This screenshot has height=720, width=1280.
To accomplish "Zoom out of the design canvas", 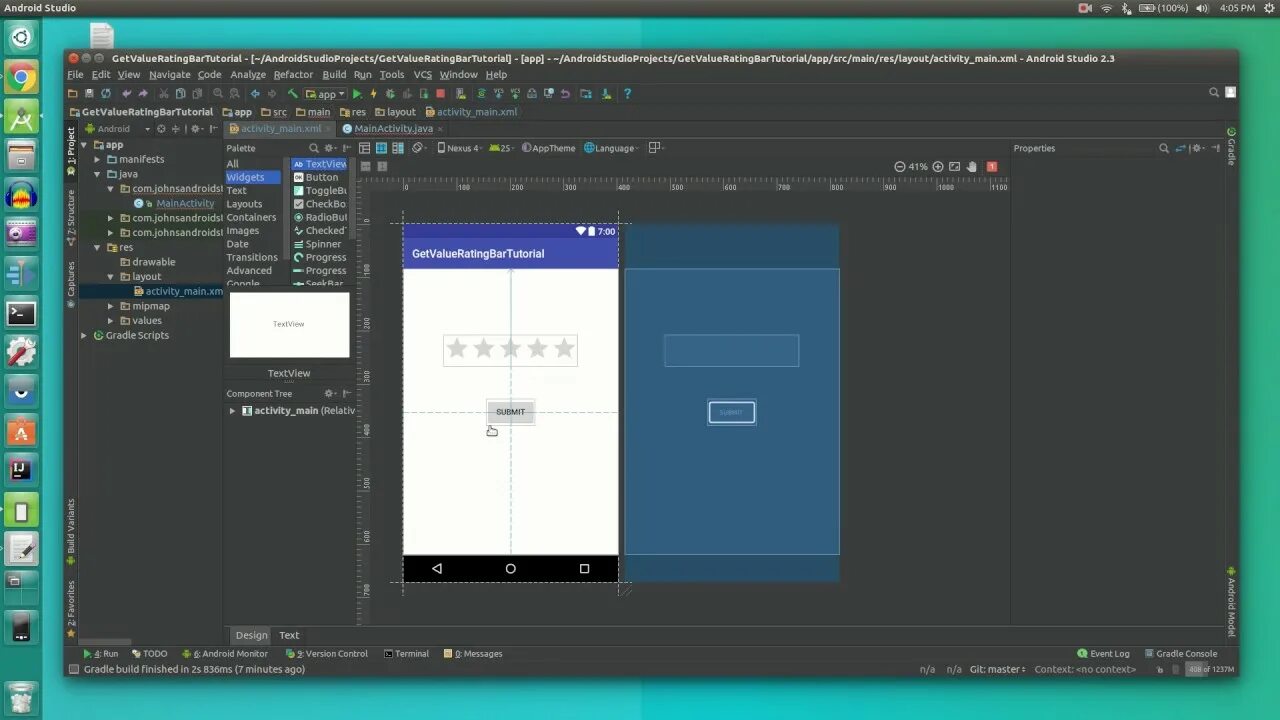I will tap(900, 167).
